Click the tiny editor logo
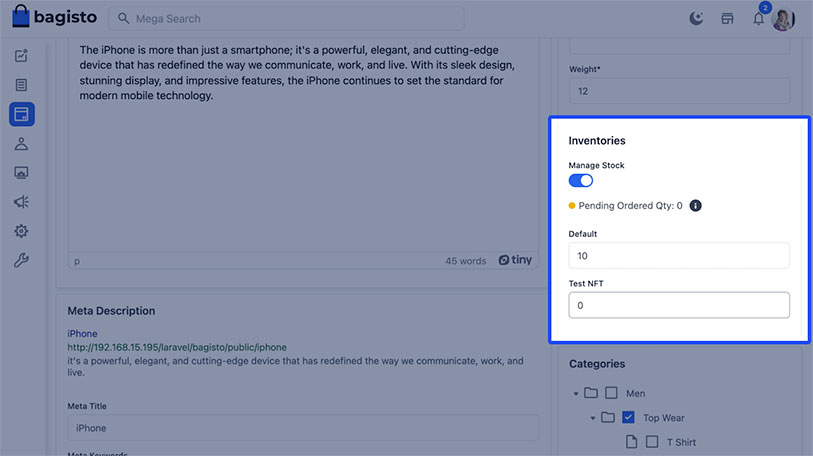This screenshot has height=456, width=813. point(515,260)
